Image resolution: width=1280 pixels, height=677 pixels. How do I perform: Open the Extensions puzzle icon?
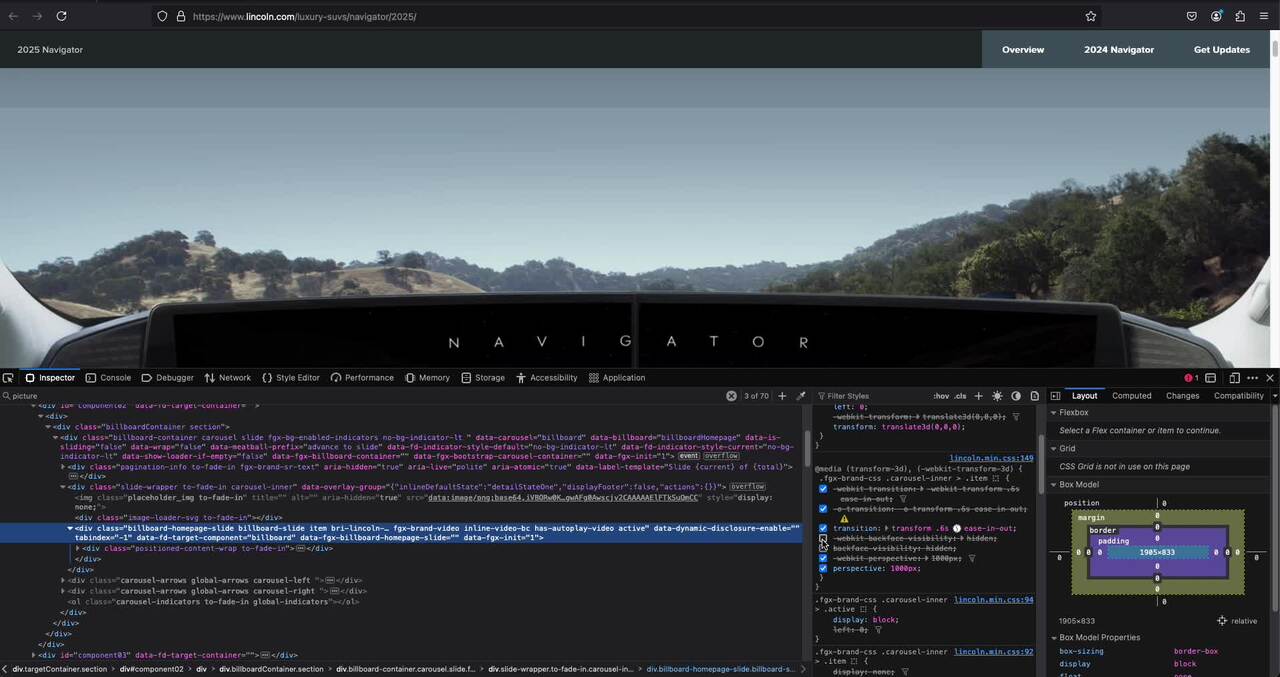tap(1240, 16)
